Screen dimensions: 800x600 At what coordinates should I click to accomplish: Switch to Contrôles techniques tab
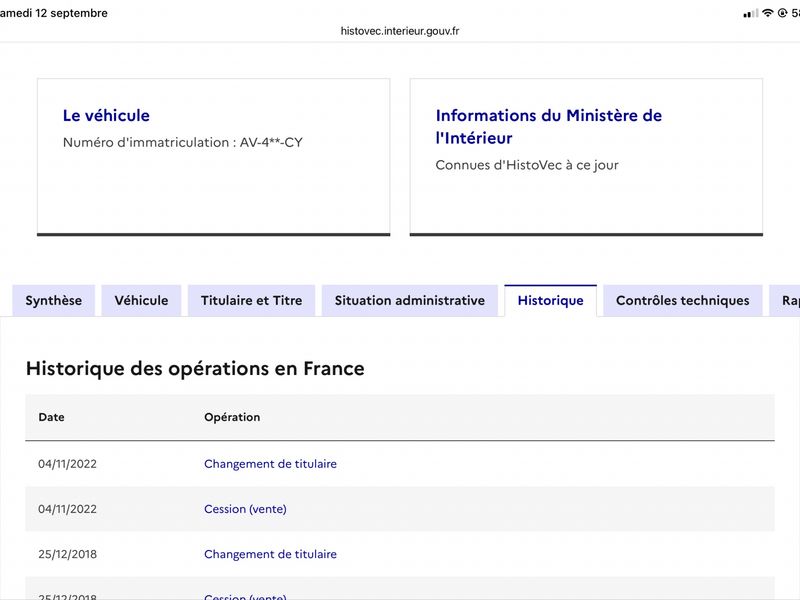pyautogui.click(x=683, y=301)
